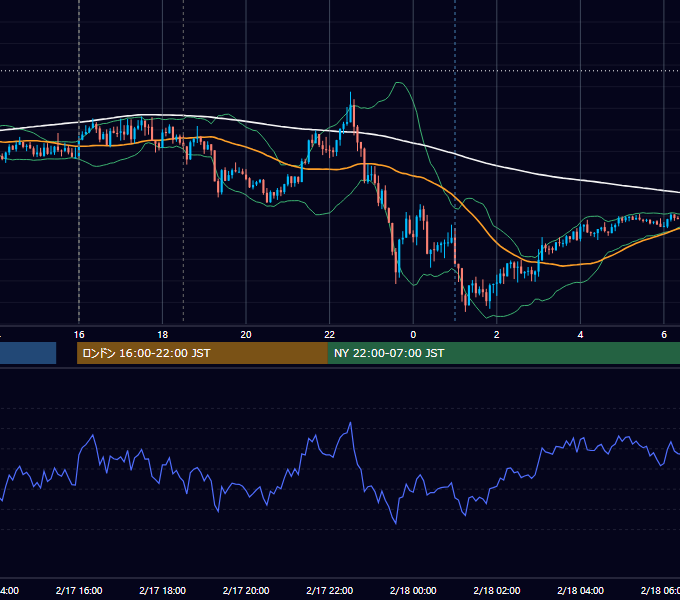Click the tallest candle wick peak after 22:00
Image resolution: width=680 pixels, height=600 pixels.
click(x=350, y=93)
